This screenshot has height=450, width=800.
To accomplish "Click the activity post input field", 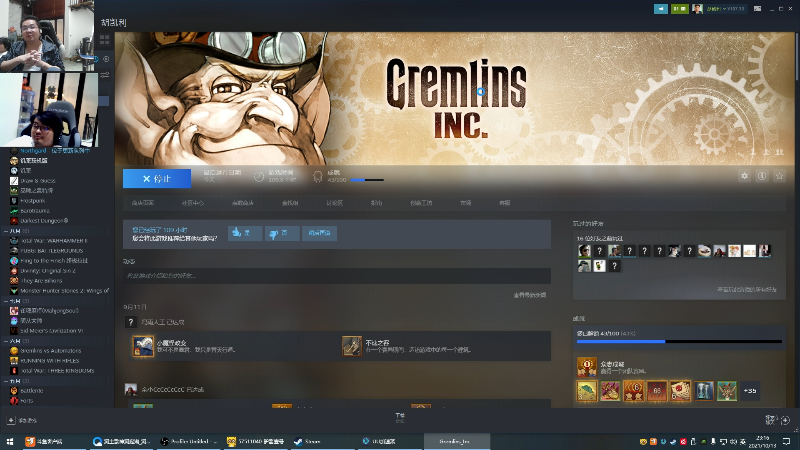I will 337,276.
